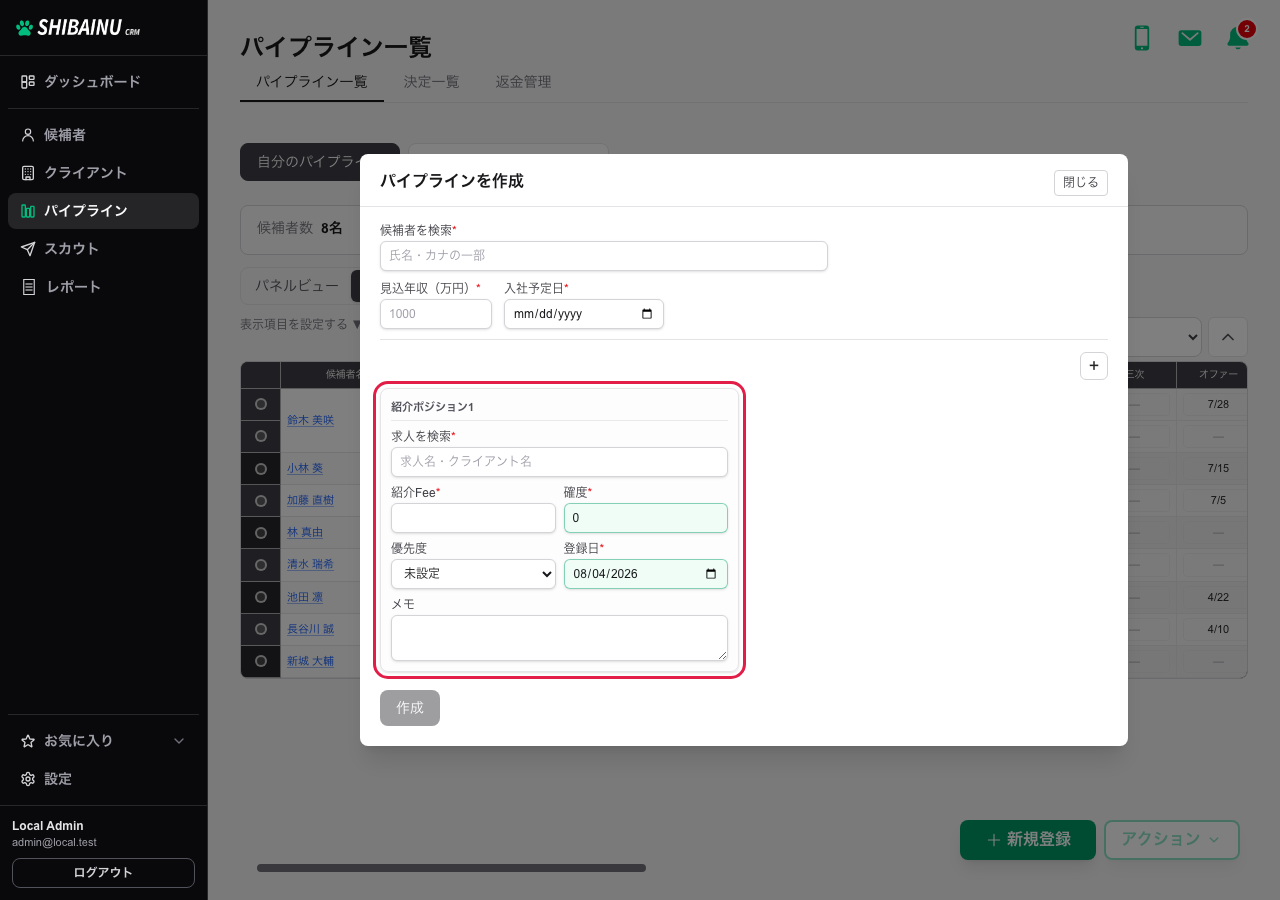Expand 表示項目を設定する options
1280x900 pixels.
(300, 324)
